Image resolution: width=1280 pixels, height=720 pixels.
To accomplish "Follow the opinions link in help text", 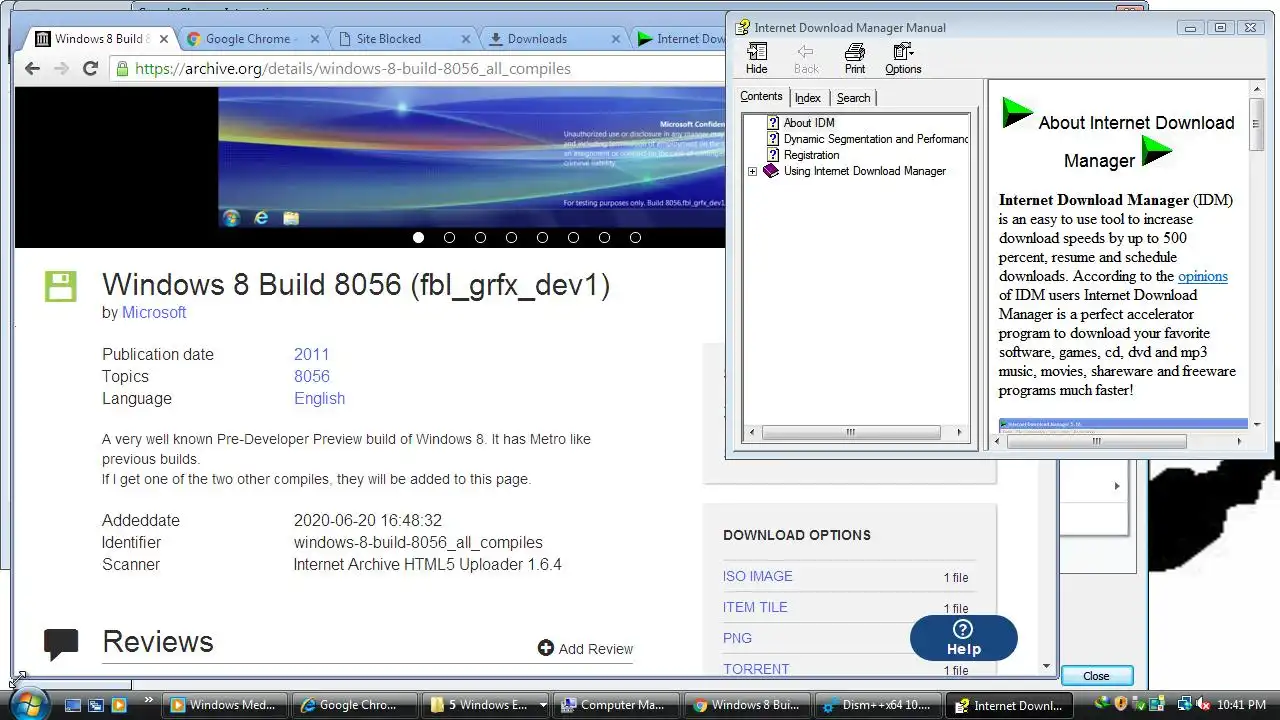I will pos(1203,276).
